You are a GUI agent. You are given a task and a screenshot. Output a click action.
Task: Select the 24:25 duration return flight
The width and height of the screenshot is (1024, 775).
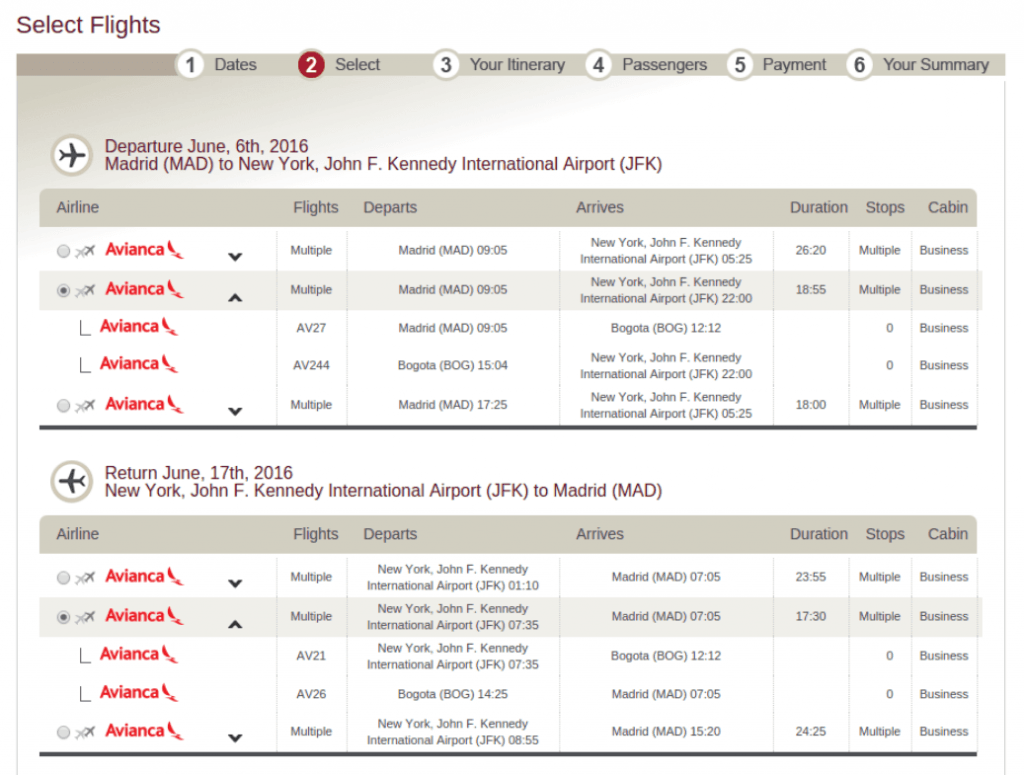point(63,732)
